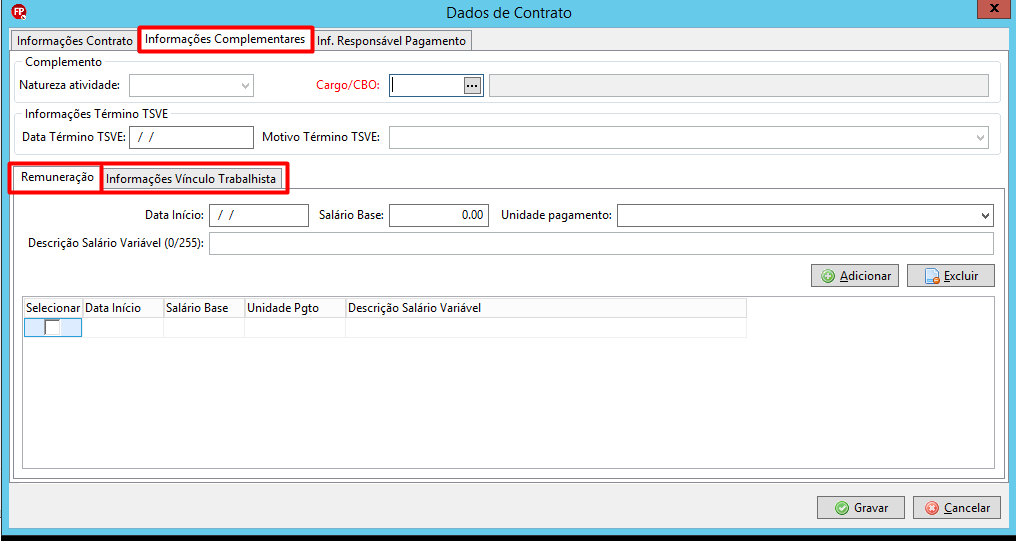1016x541 pixels.
Task: Click Unidade Pgto column header
Action: pyautogui.click(x=295, y=308)
